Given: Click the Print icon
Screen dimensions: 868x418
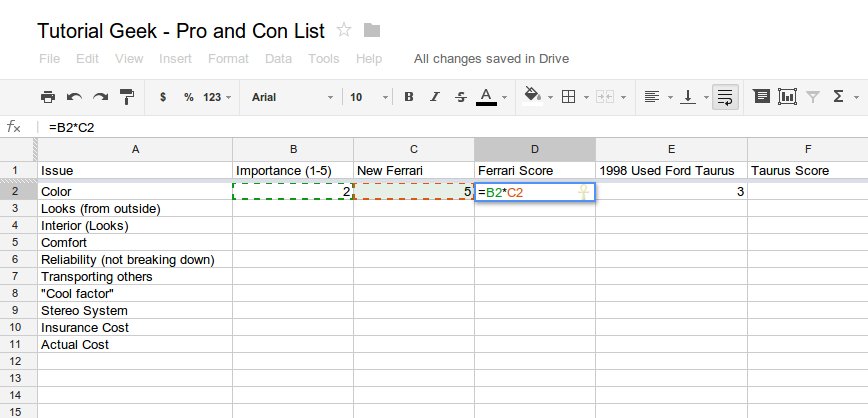Looking at the screenshot, I should pos(48,97).
